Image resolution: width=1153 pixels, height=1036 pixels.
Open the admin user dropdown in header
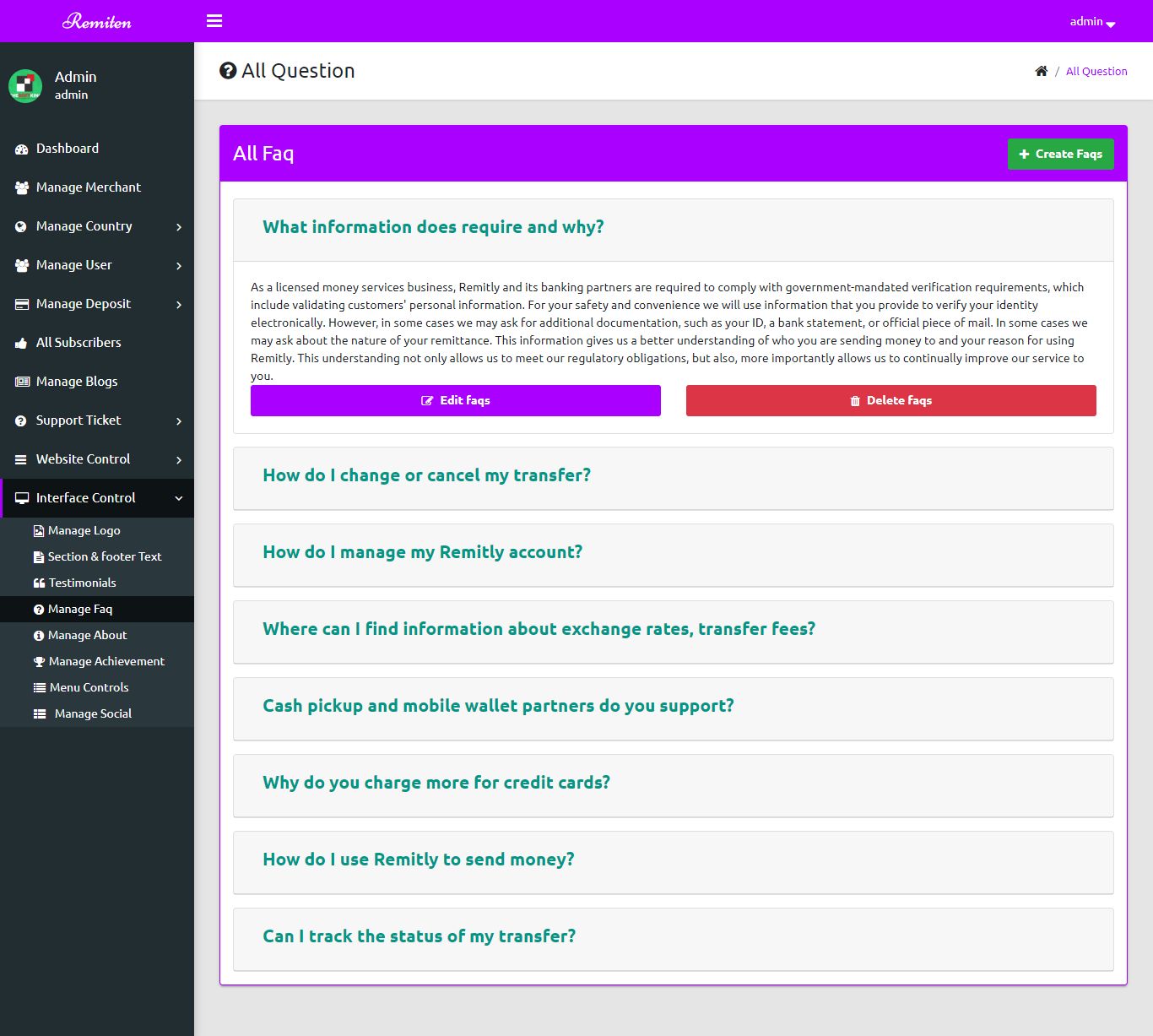[x=1092, y=22]
